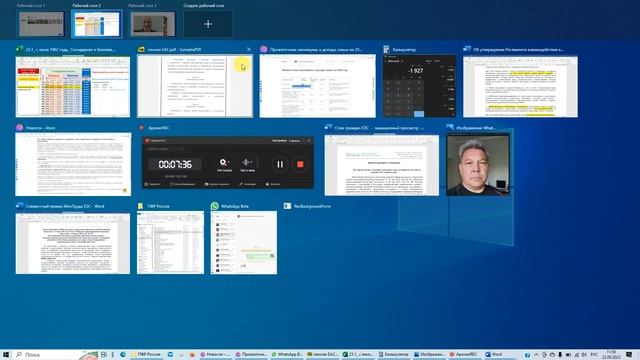640x360 pixels.
Task: Open the WhatsApp Beta window thumbnail
Action: [x=244, y=242]
